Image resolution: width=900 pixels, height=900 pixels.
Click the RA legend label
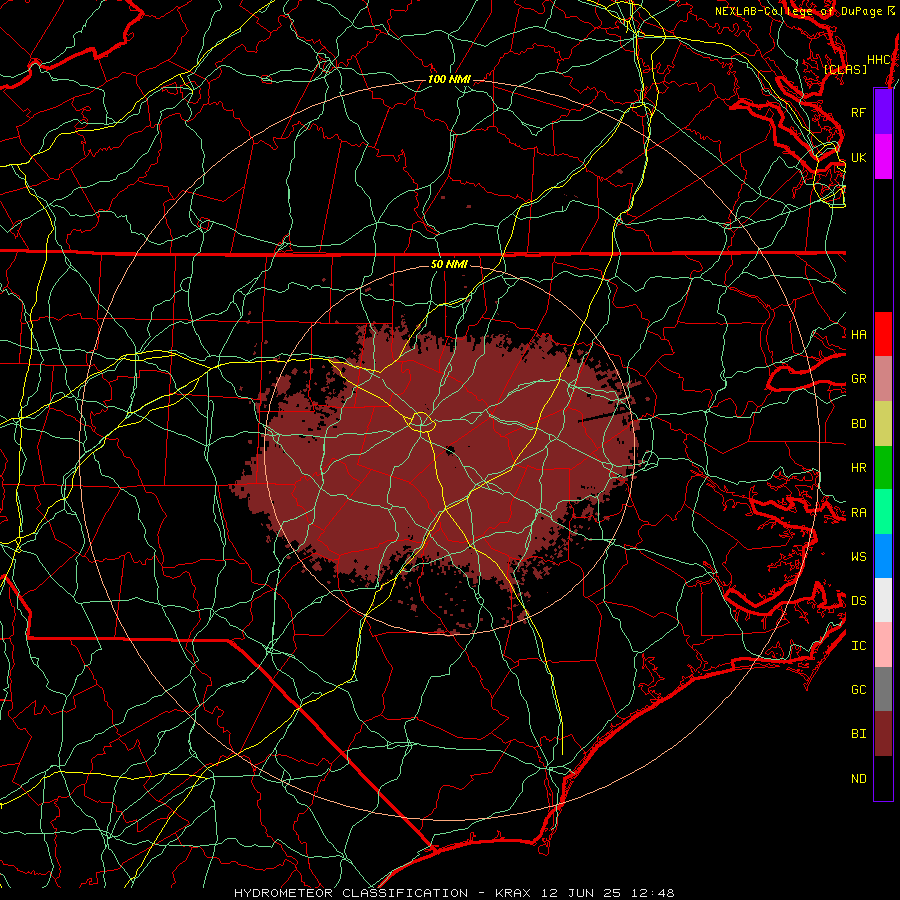[858, 513]
